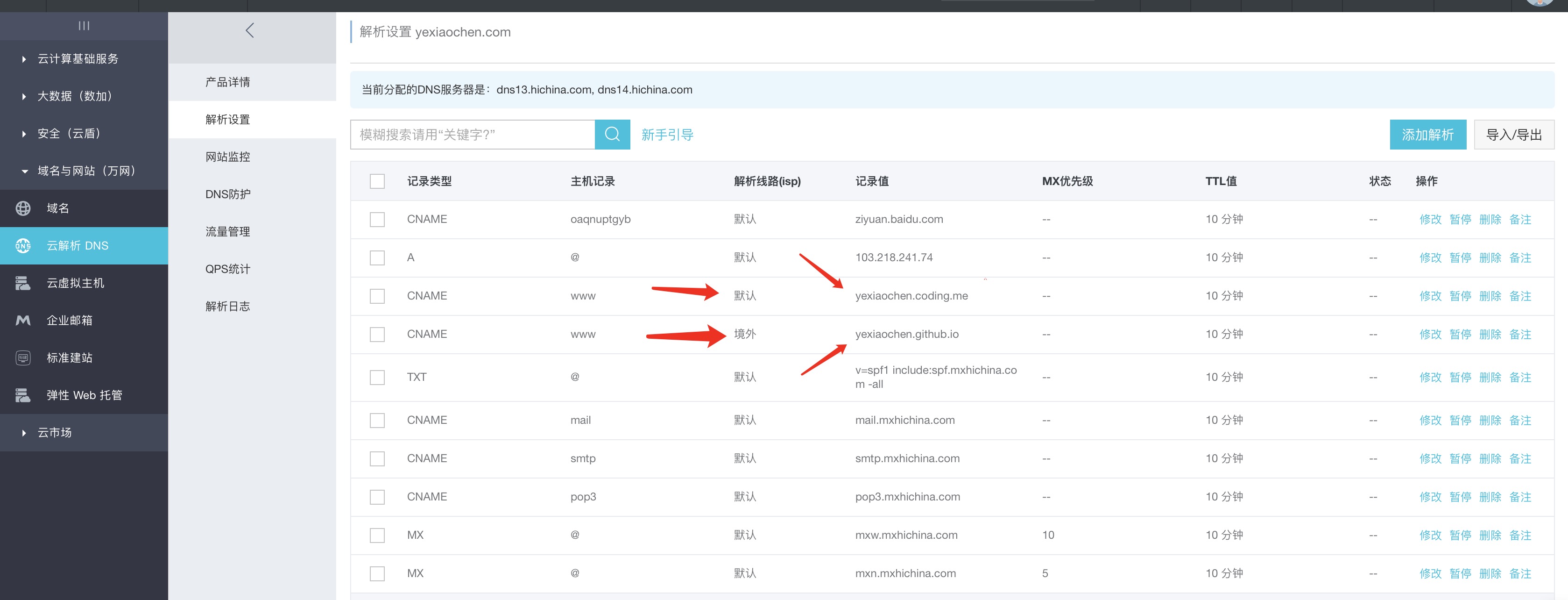Click 记录值 column header
Viewport: 1568px width, 600px height.
tap(872, 181)
